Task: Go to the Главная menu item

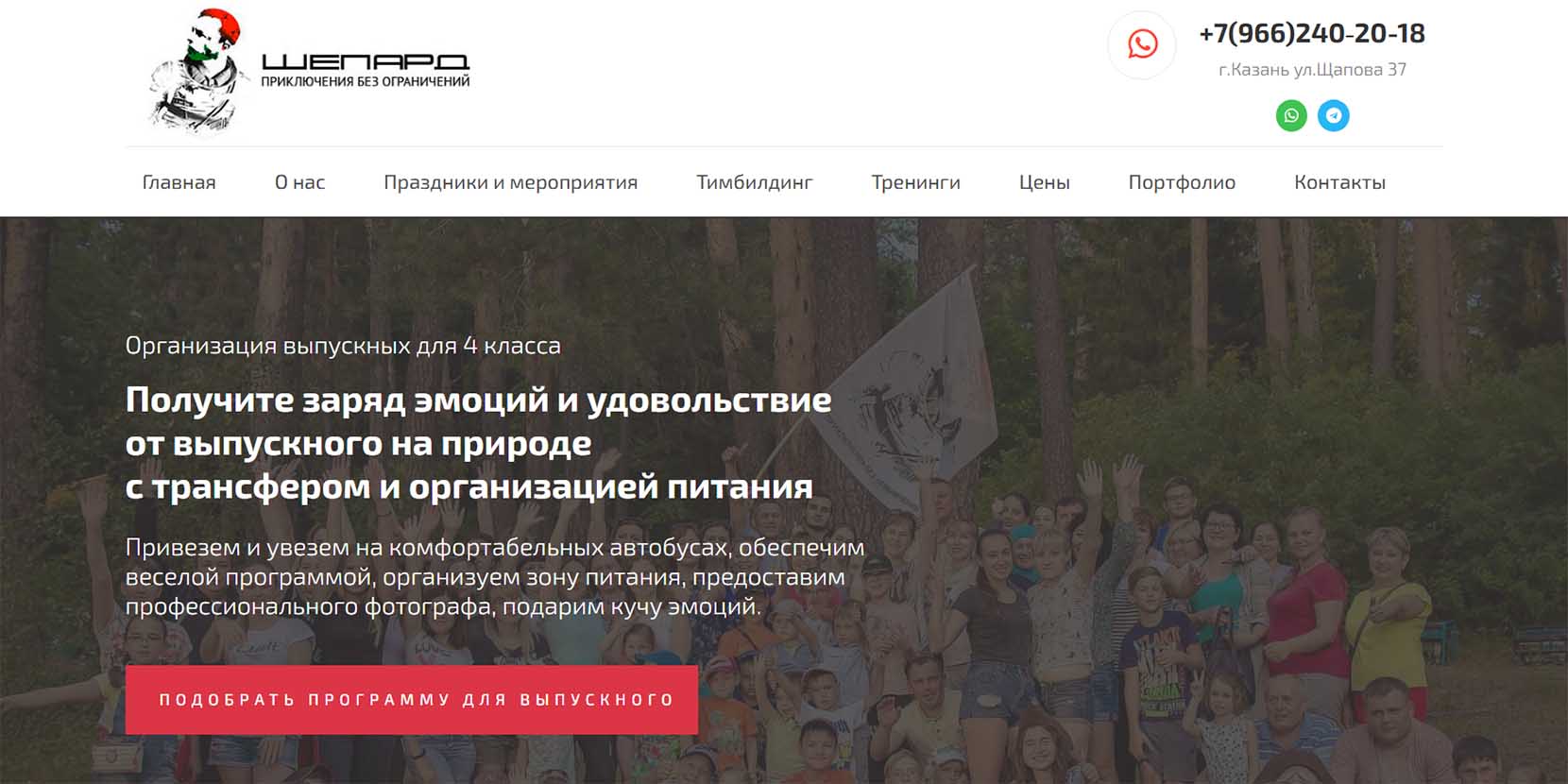Action: pyautogui.click(x=179, y=182)
